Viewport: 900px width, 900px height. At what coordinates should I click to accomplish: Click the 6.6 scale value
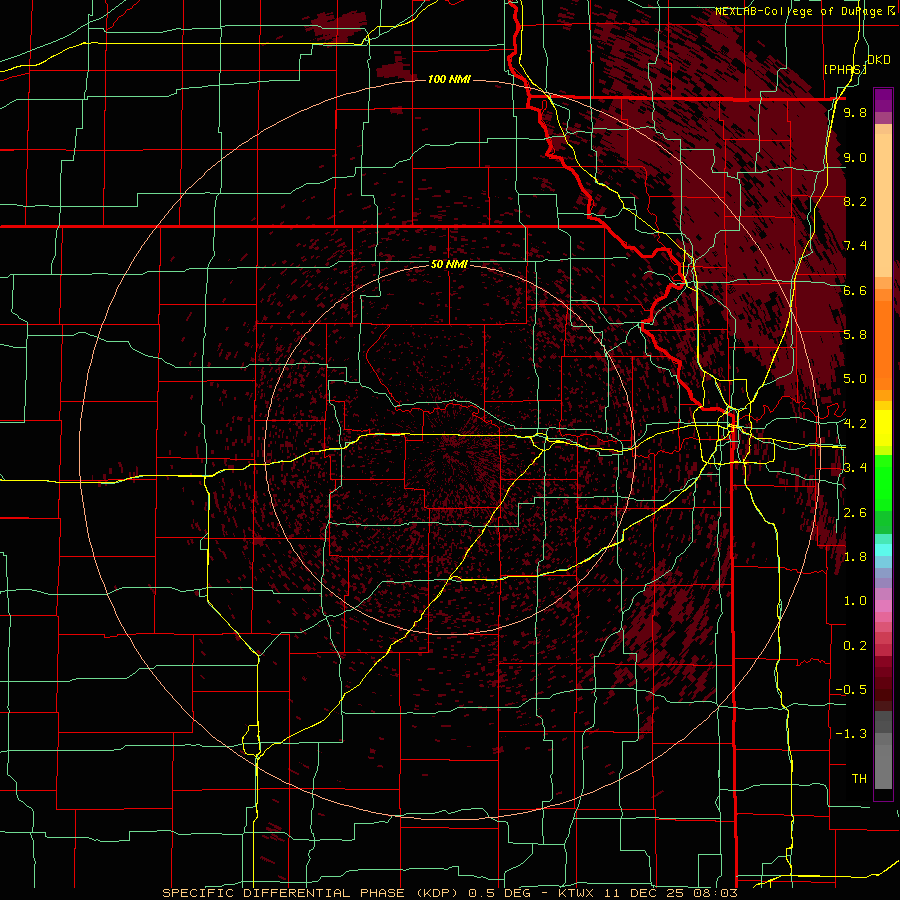(x=855, y=291)
